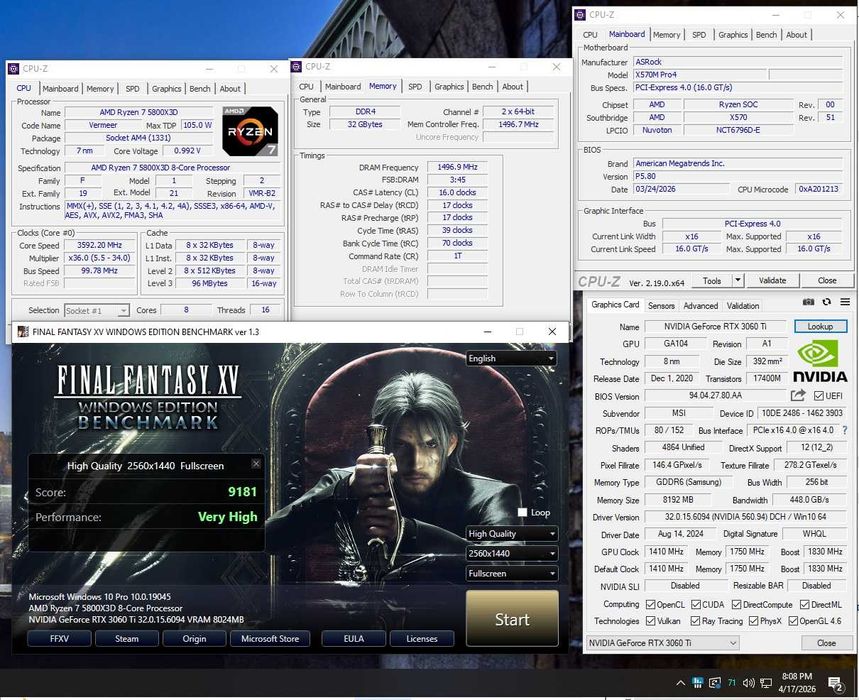Toggle the UEFI checkbox in GPU-Z
The image size is (859, 700).
pyautogui.click(x=818, y=395)
